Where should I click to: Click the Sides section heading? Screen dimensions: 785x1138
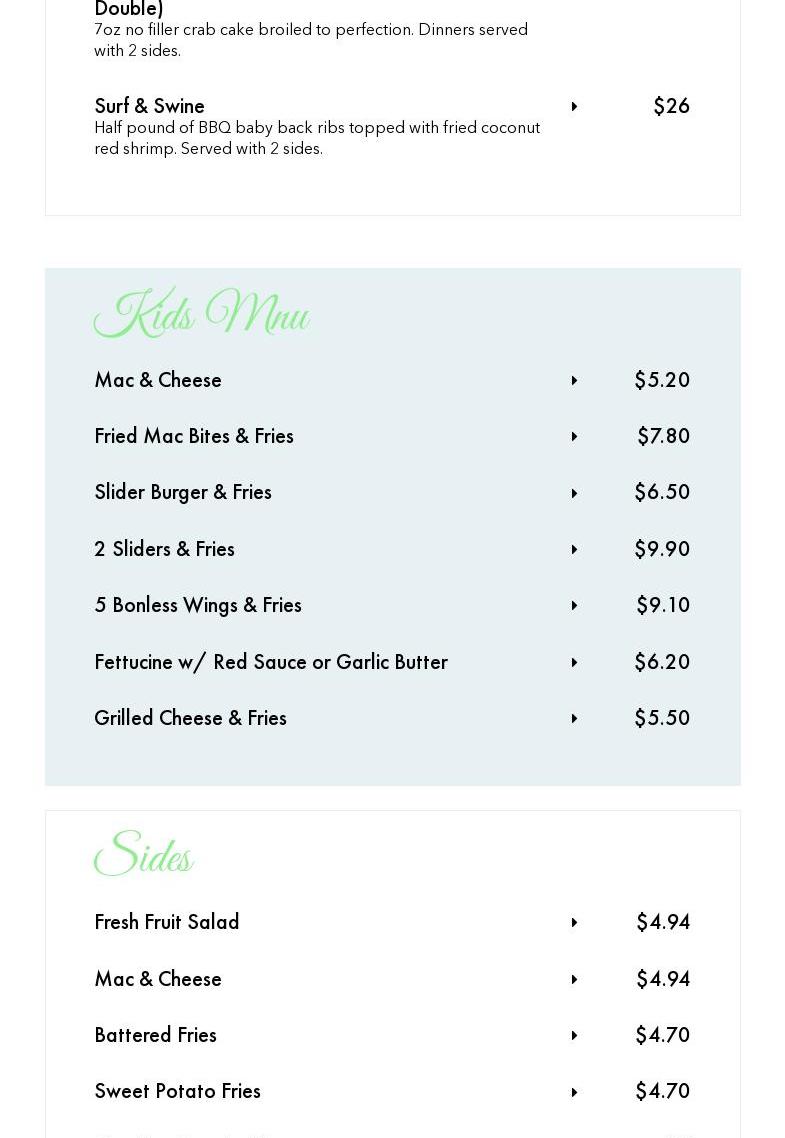point(143,856)
